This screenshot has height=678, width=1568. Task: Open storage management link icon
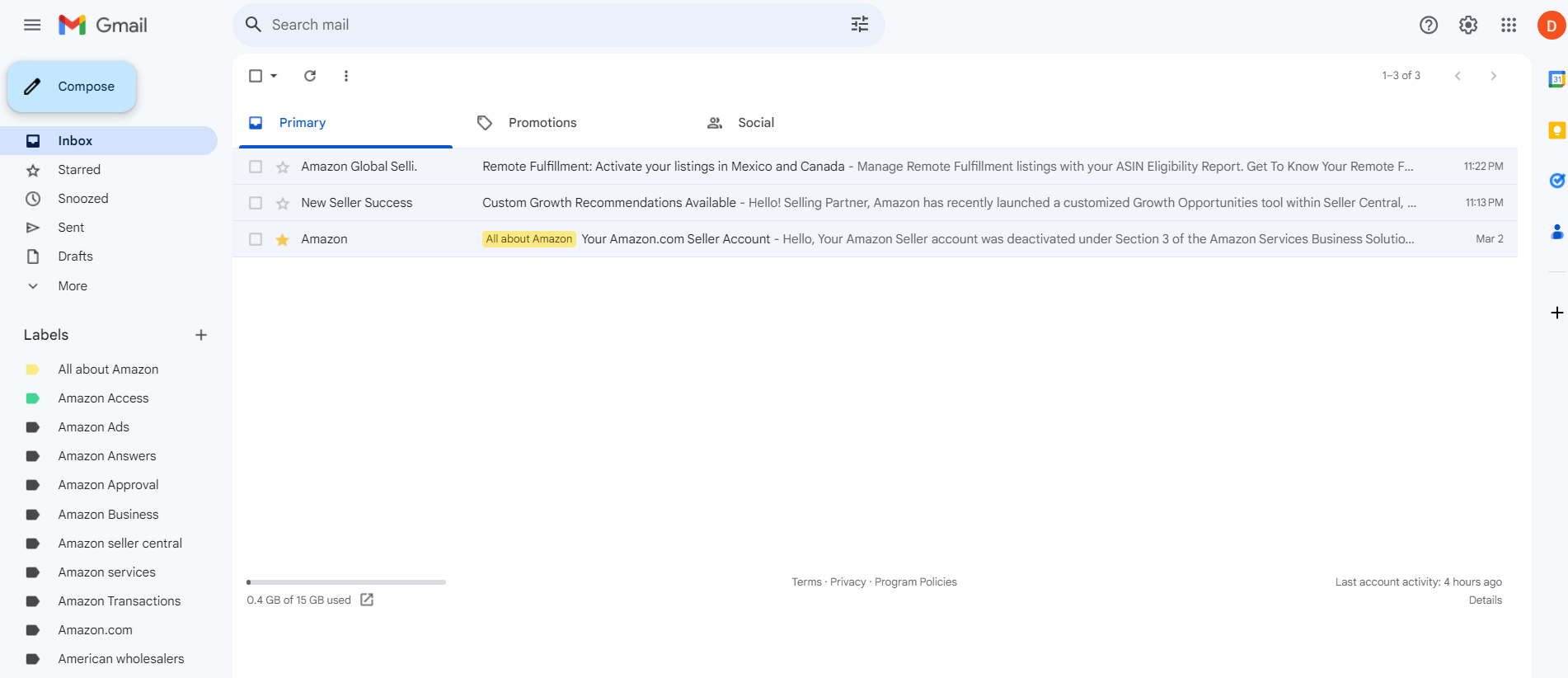[x=367, y=600]
